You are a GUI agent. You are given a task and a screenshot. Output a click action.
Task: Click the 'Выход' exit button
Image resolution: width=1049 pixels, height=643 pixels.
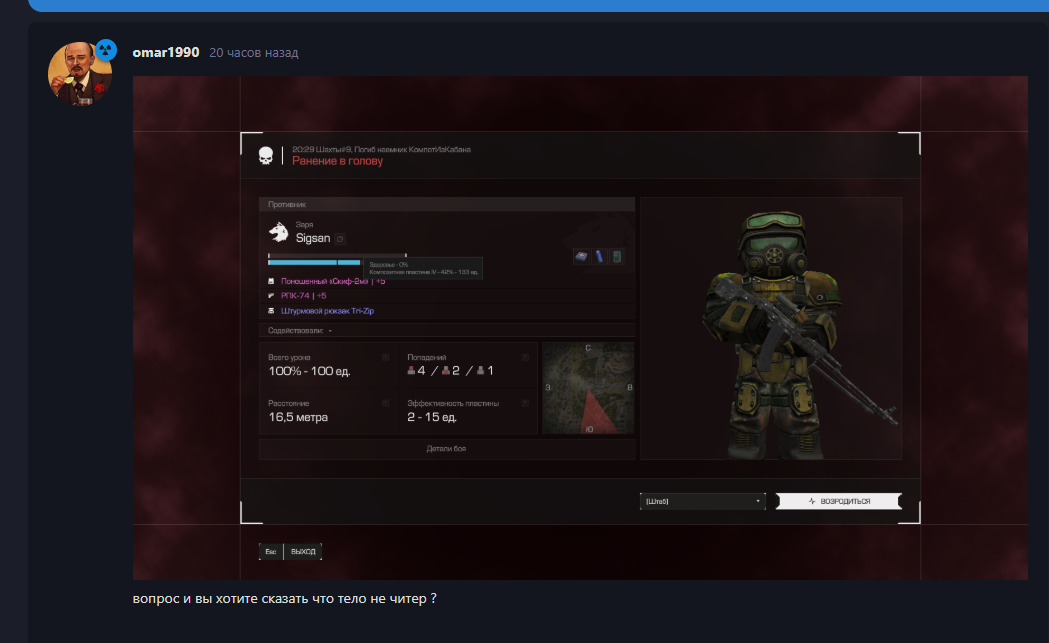[303, 551]
